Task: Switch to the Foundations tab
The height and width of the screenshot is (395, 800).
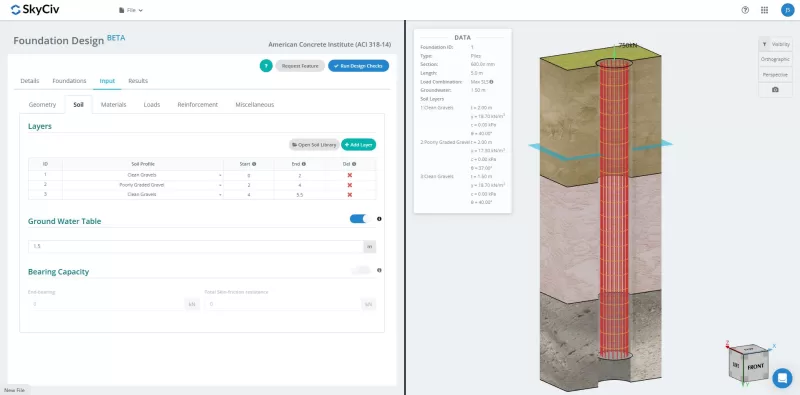Action: point(69,81)
